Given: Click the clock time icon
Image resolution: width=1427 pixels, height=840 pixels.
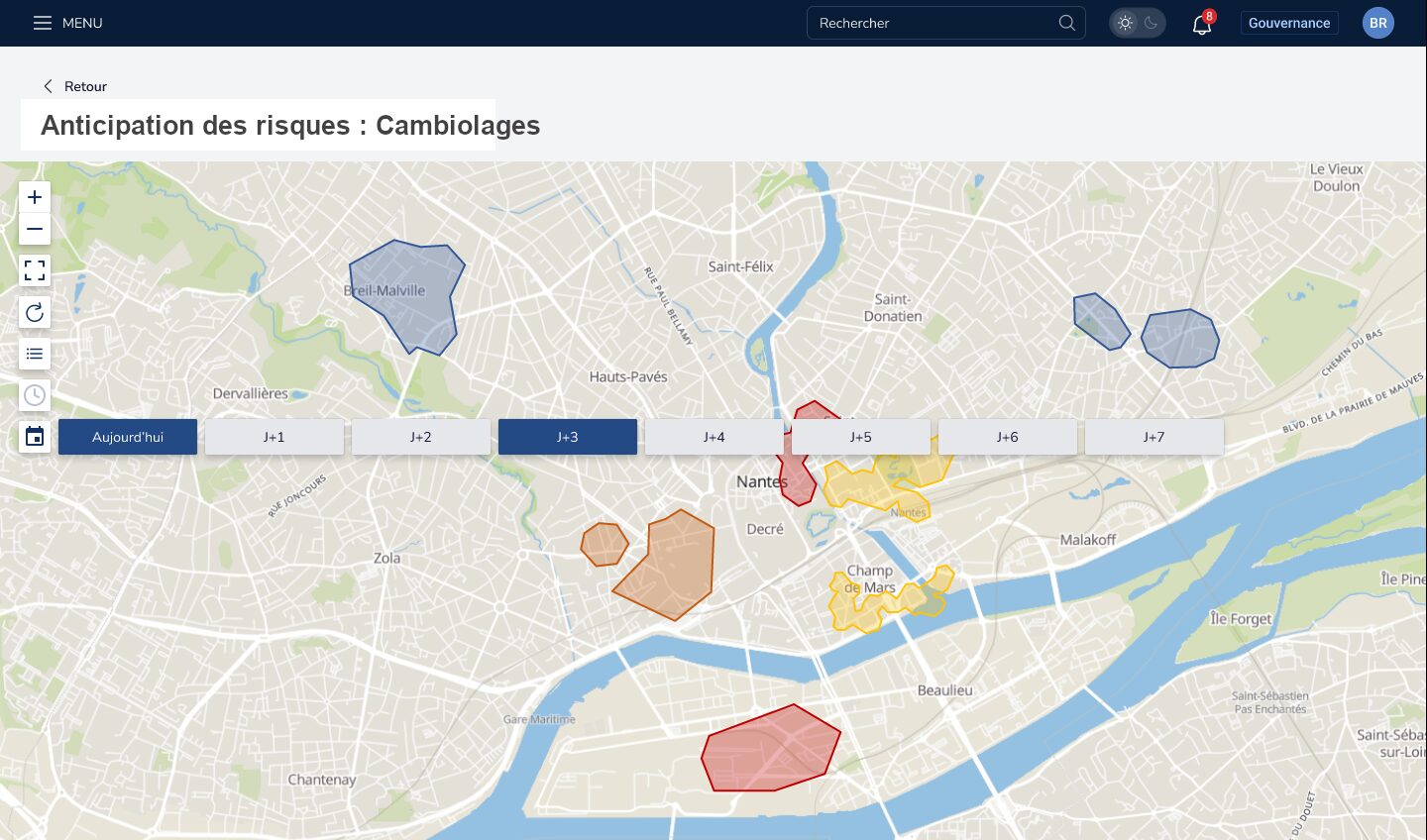Looking at the screenshot, I should [35, 395].
